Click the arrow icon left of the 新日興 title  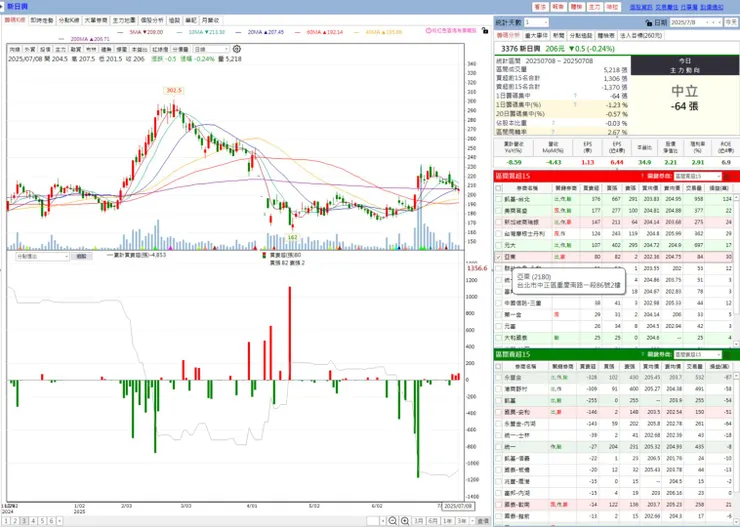(3, 7)
